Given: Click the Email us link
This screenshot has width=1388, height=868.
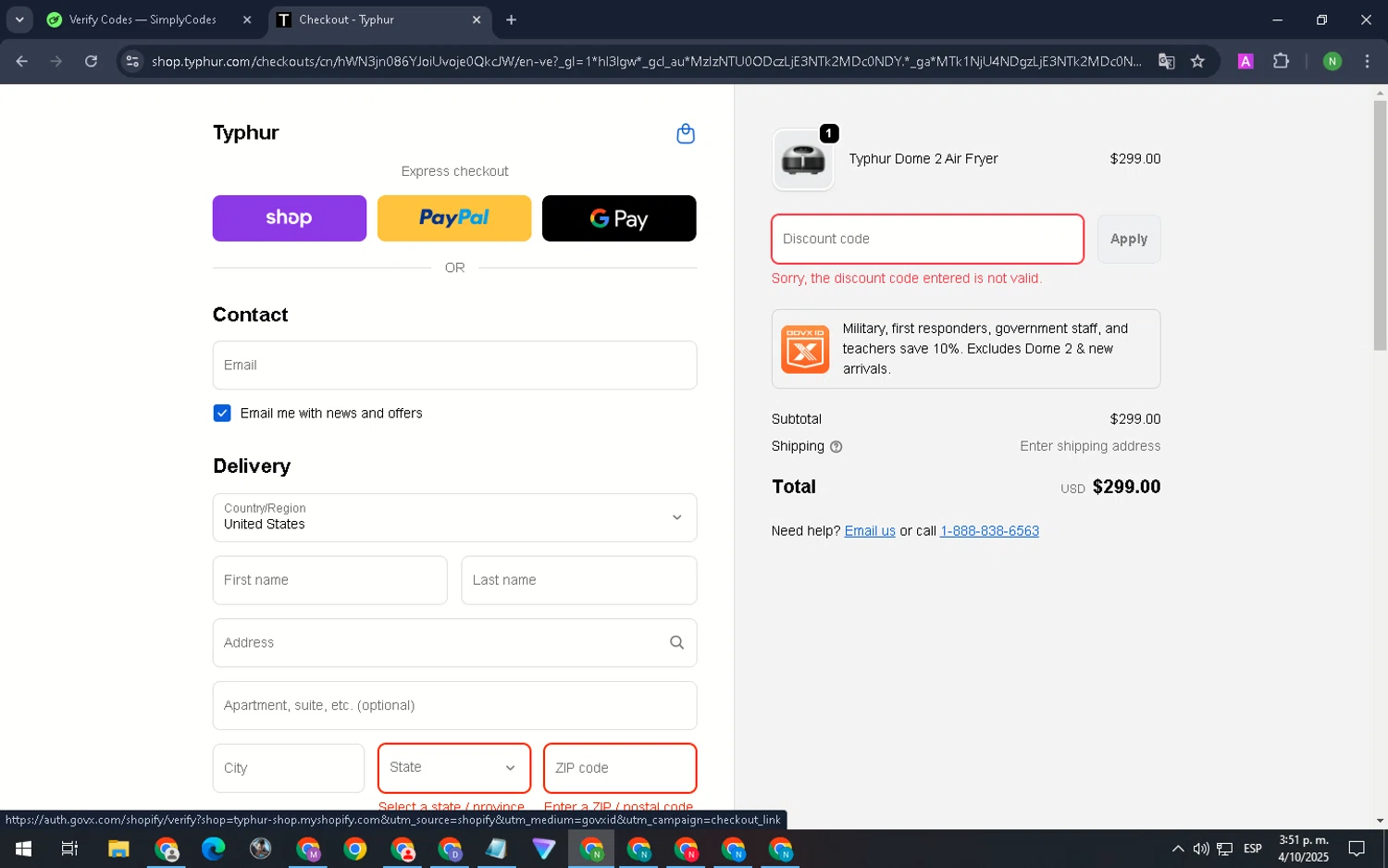Looking at the screenshot, I should click(870, 531).
